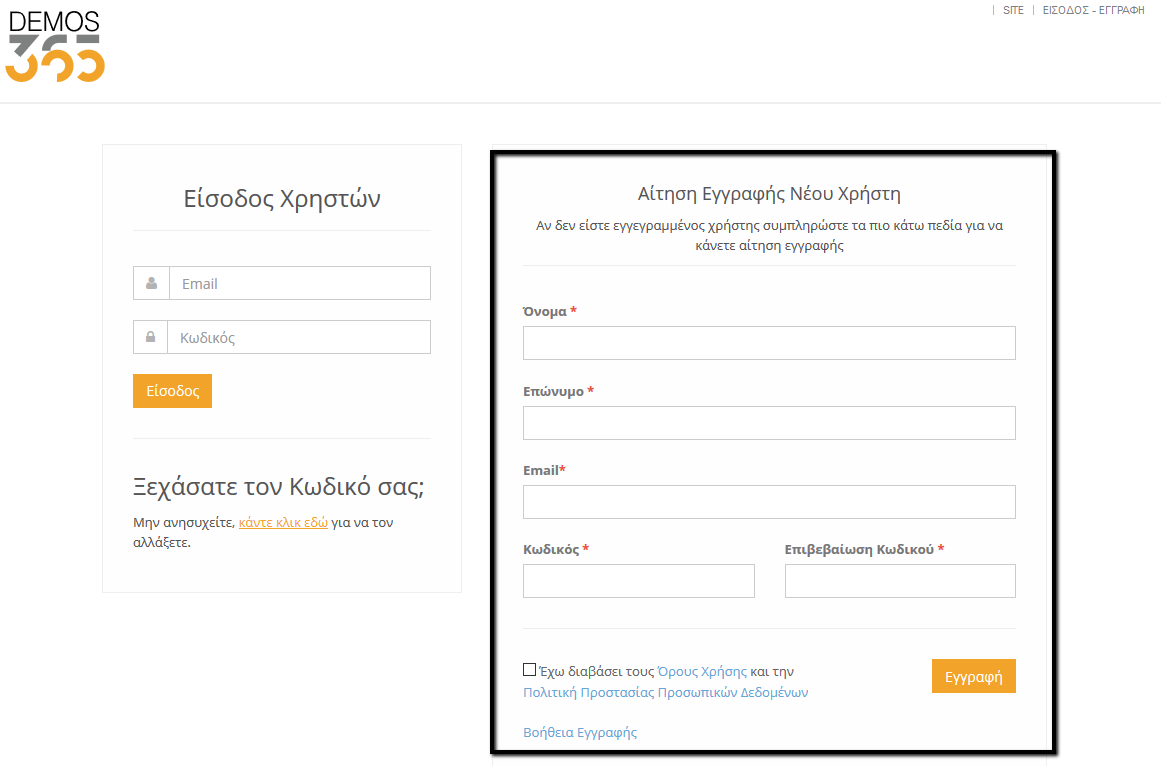Select the registration Email input field
The image size is (1161, 766).
click(x=768, y=502)
